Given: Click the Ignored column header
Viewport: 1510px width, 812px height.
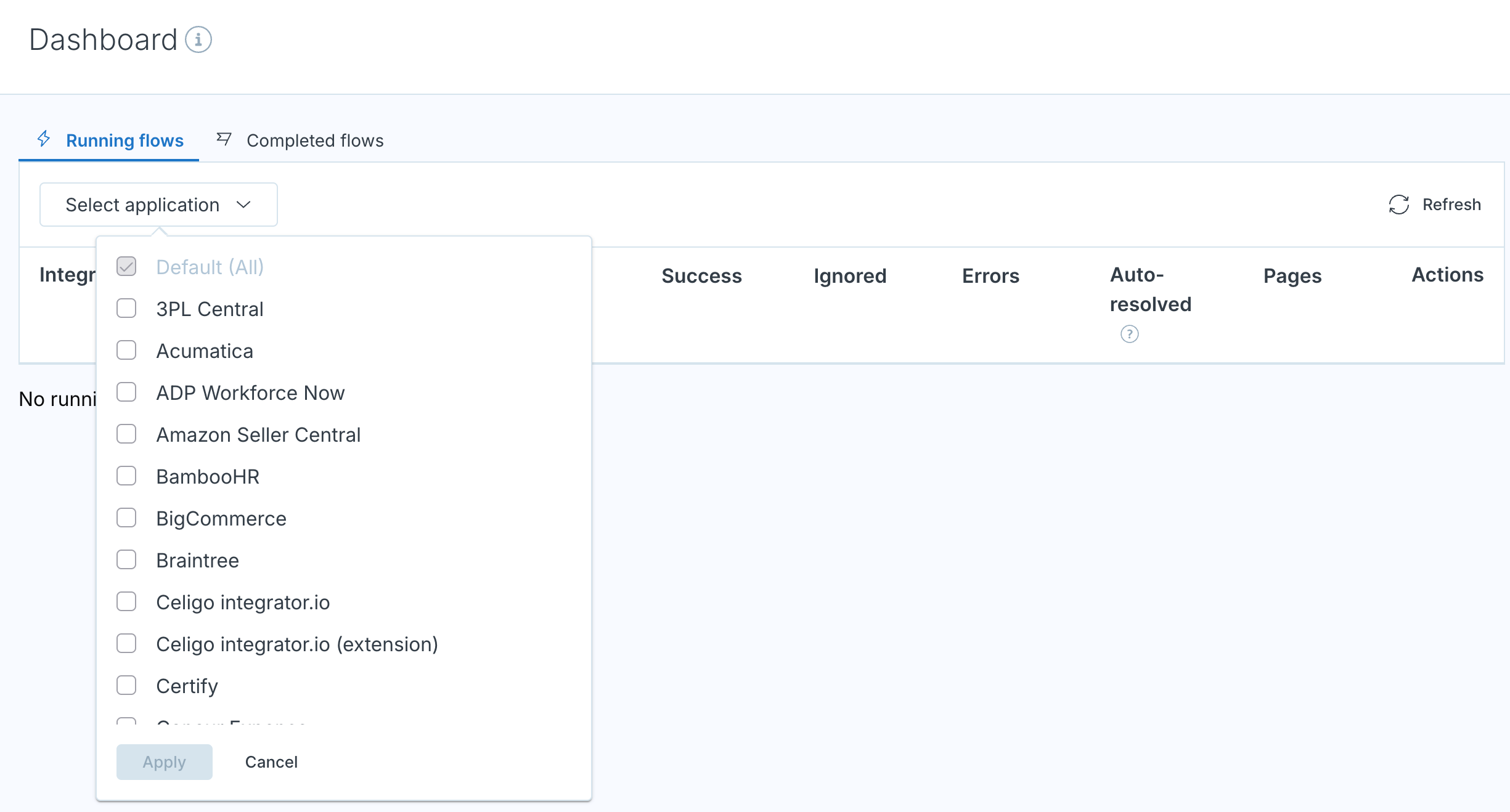Looking at the screenshot, I should pos(850,276).
